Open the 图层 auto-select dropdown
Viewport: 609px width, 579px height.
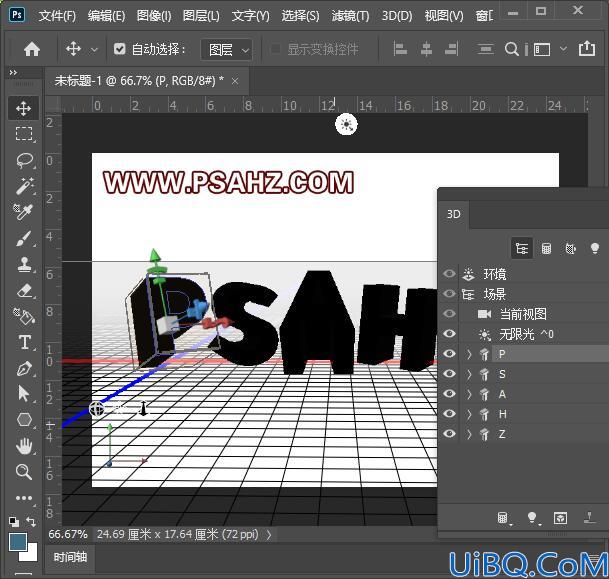point(227,49)
